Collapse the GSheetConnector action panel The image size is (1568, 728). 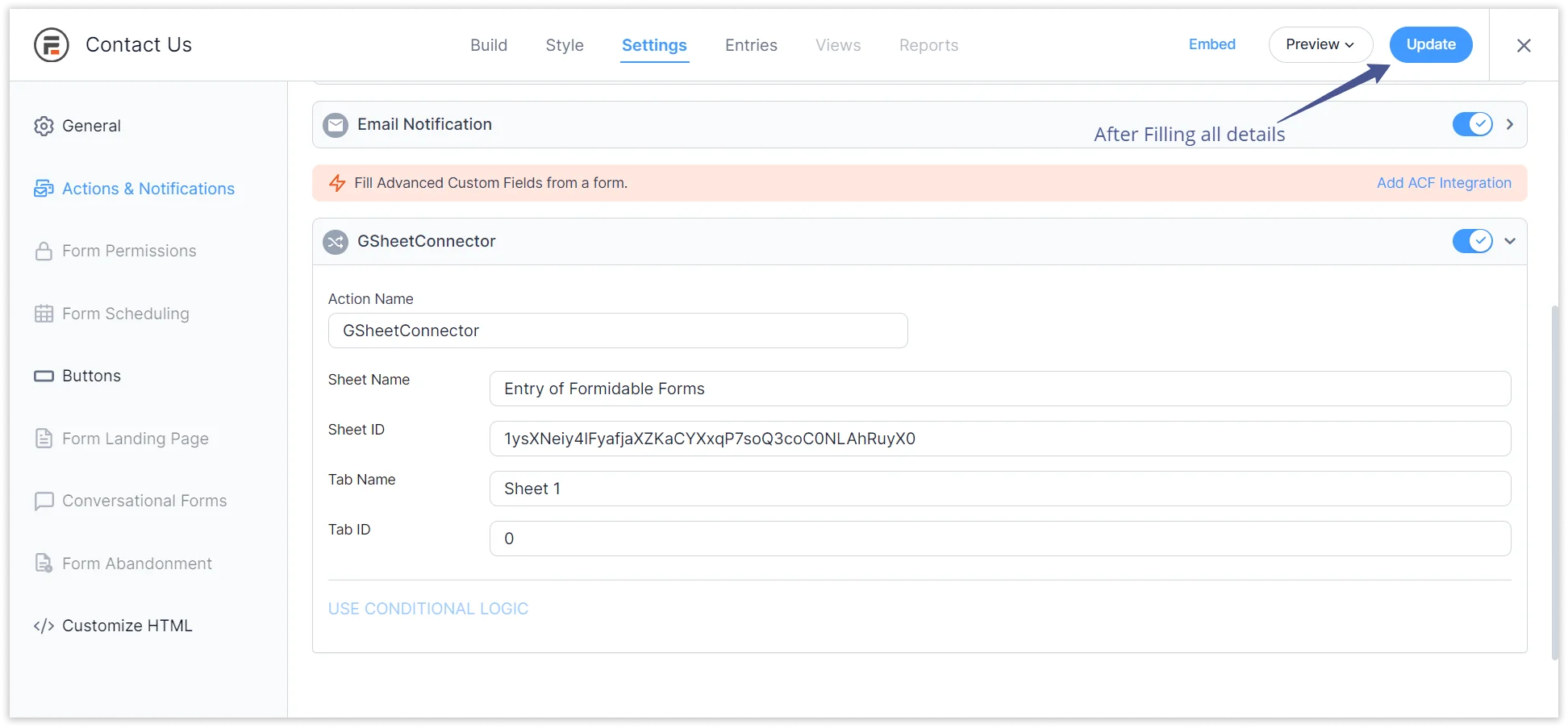coord(1510,241)
